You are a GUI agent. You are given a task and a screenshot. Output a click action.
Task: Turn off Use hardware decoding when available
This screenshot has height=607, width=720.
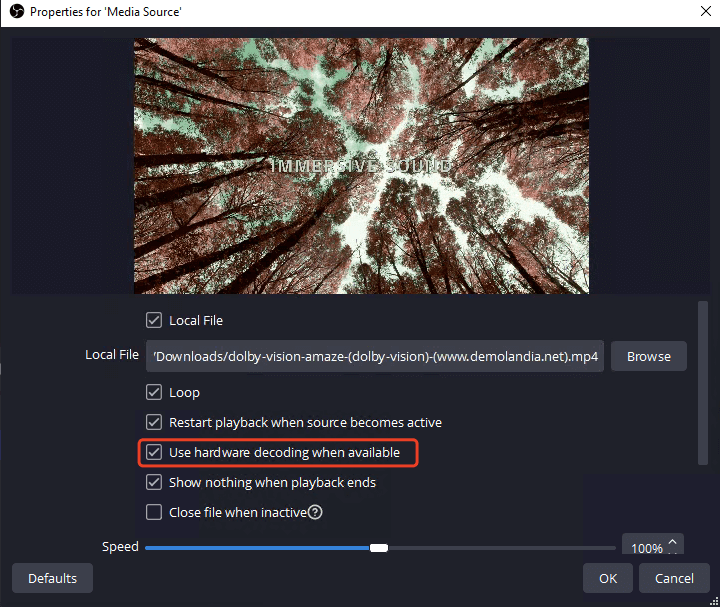154,453
